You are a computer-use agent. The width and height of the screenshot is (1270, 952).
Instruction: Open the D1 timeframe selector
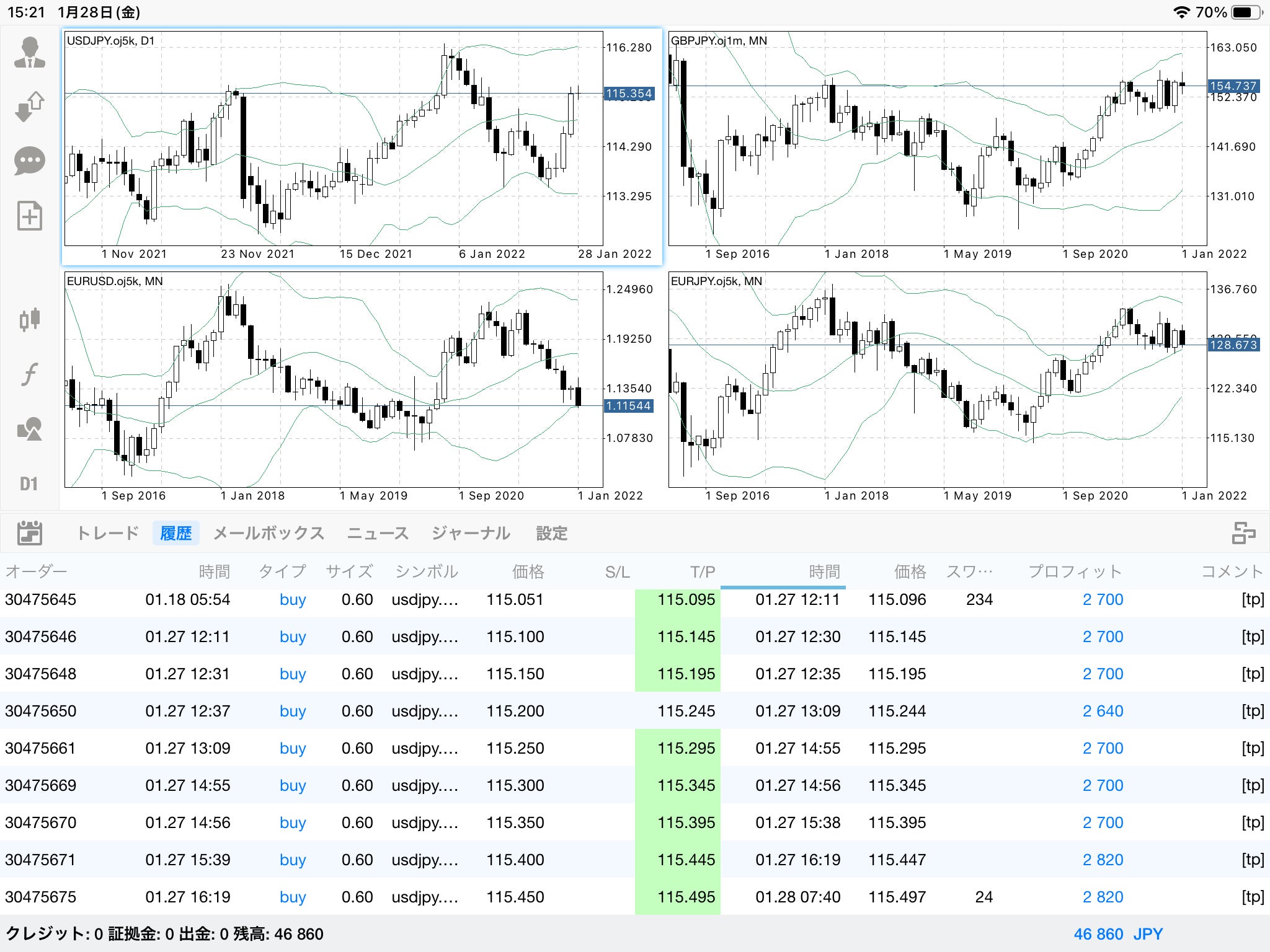tap(29, 484)
